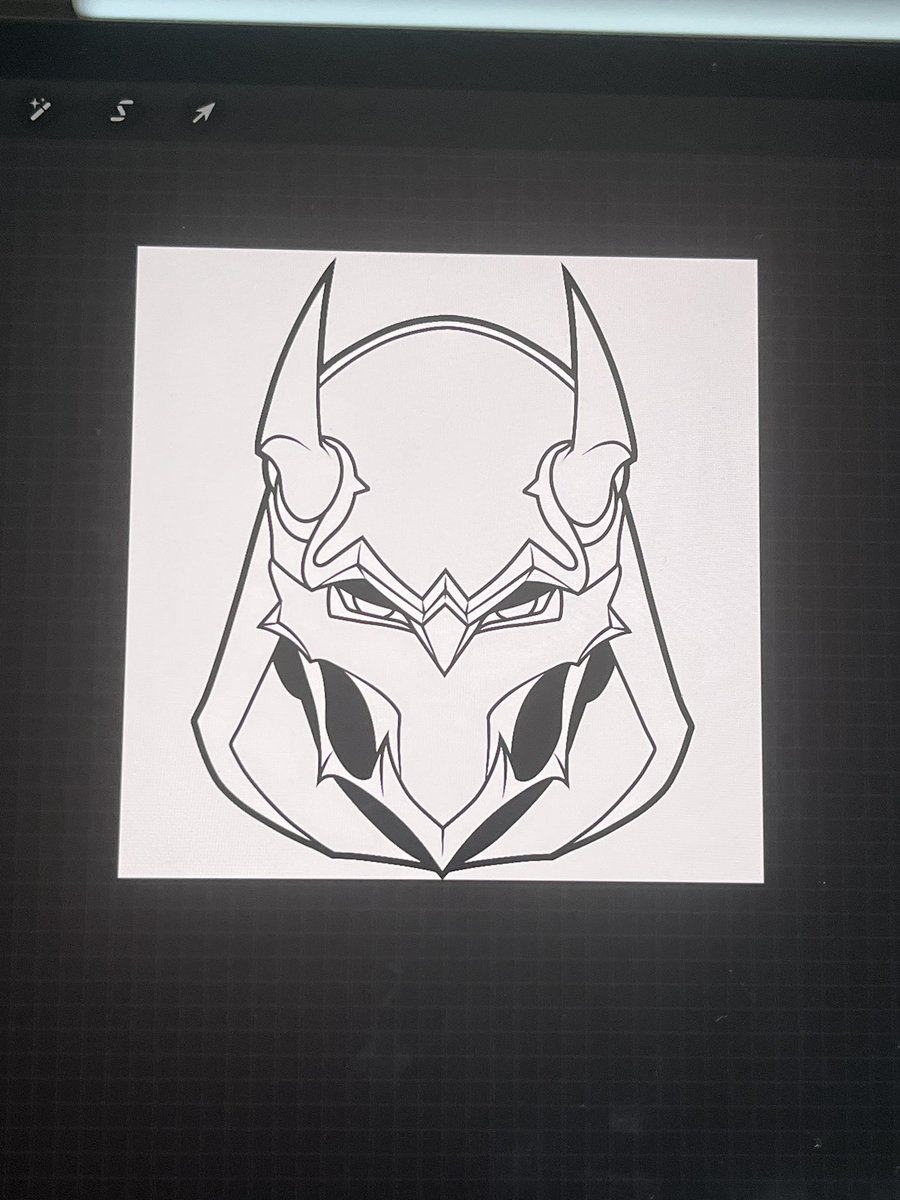Viewport: 900px width, 1200px height.
Task: Select the Transform arrow tool
Action: coord(203,112)
